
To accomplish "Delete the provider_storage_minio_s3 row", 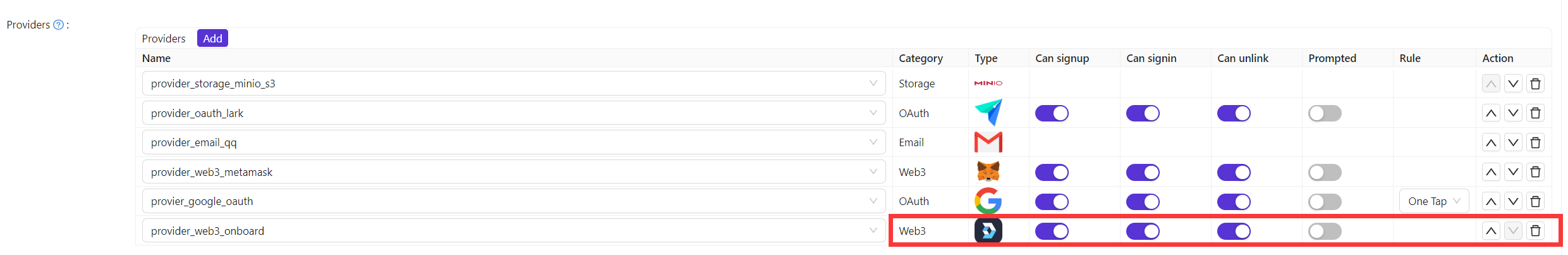I will pyautogui.click(x=1535, y=84).
